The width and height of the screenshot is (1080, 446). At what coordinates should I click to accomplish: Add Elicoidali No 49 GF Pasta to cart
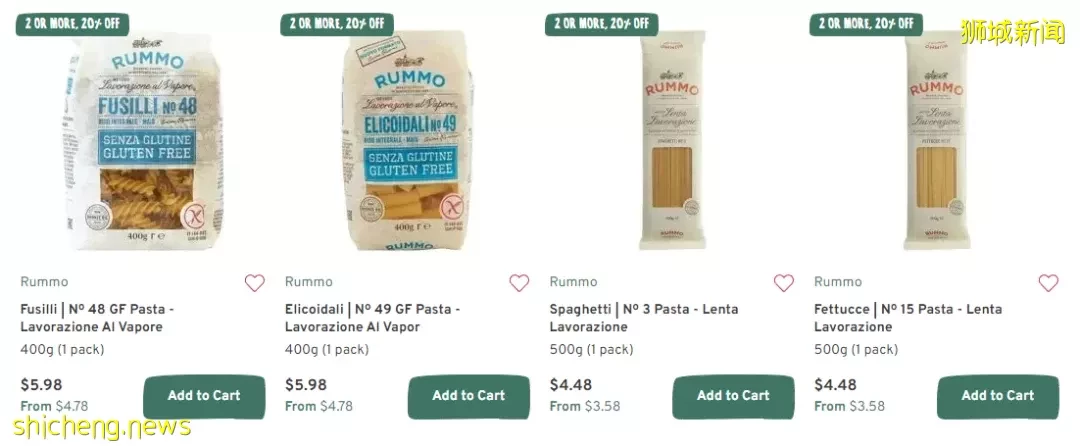click(468, 396)
